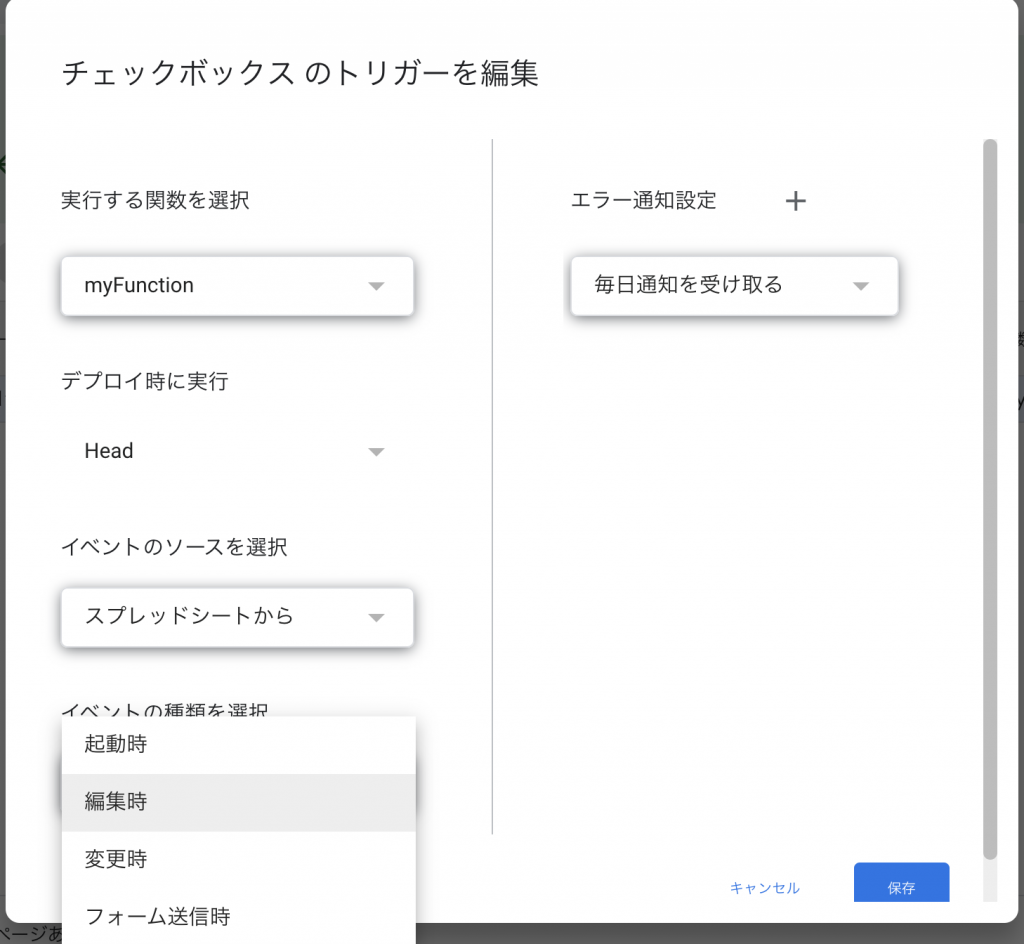Pick 変更時 in the event type list
The width and height of the screenshot is (1024, 944).
pos(238,860)
